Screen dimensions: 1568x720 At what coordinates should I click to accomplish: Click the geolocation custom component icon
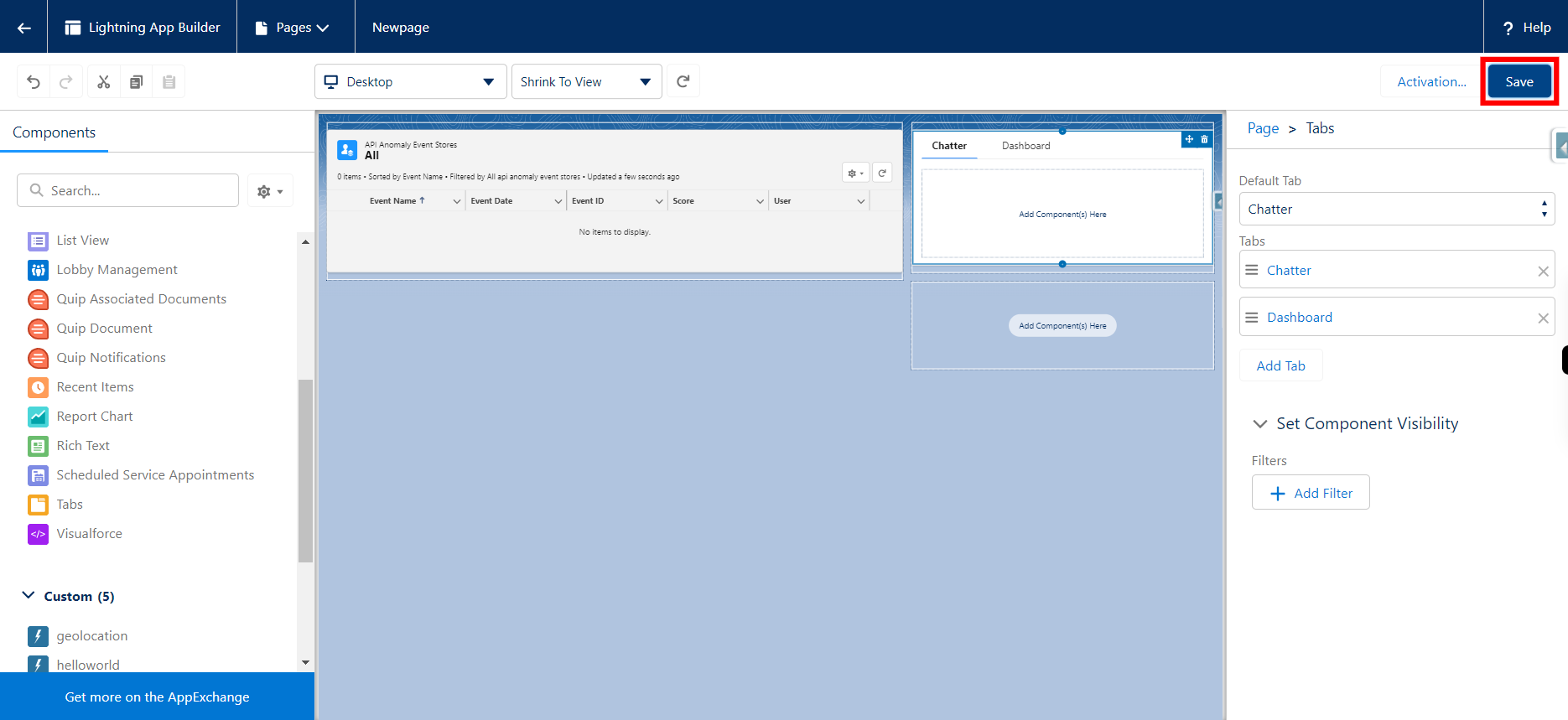(38, 636)
